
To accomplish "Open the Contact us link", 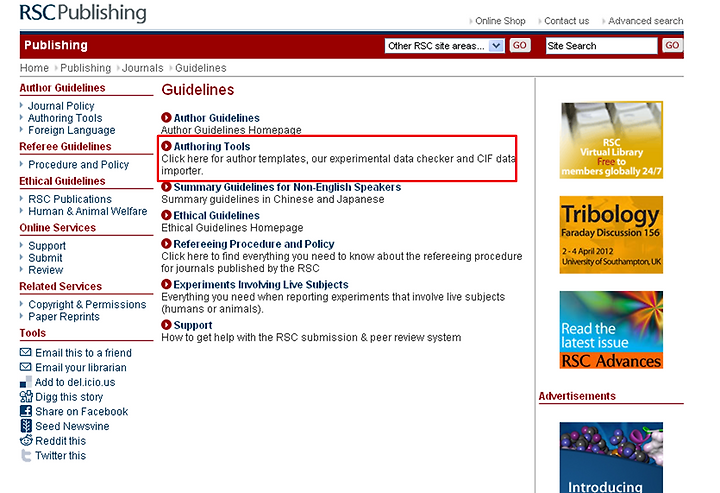I will click(566, 21).
